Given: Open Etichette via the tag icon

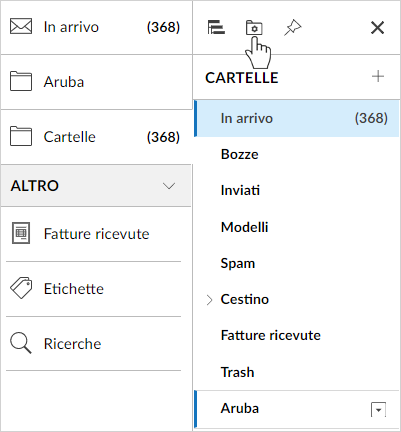Looking at the screenshot, I should 21,288.
